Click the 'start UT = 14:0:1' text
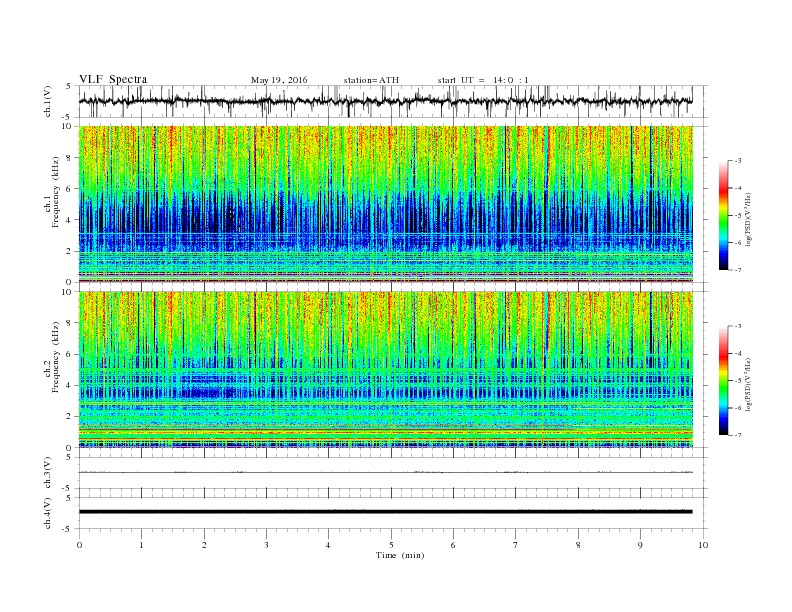This screenshot has height=612, width=792. (x=483, y=80)
